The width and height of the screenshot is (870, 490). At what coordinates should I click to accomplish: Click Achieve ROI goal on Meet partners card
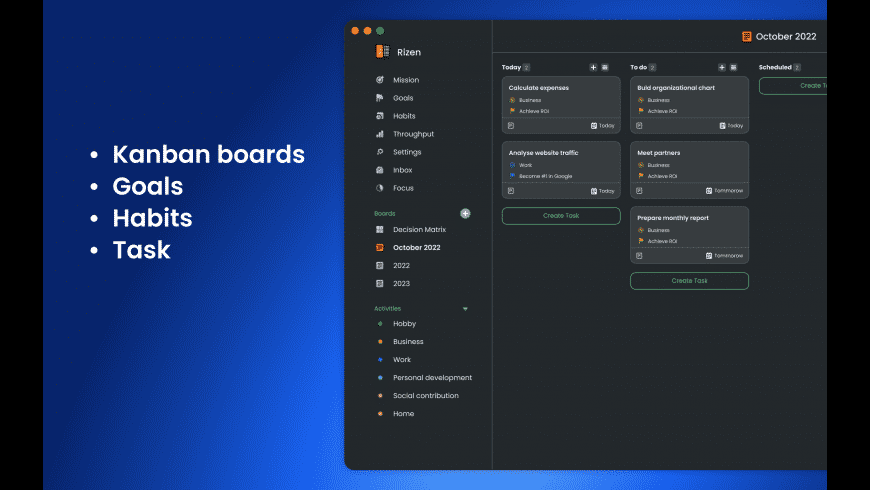(x=657, y=176)
